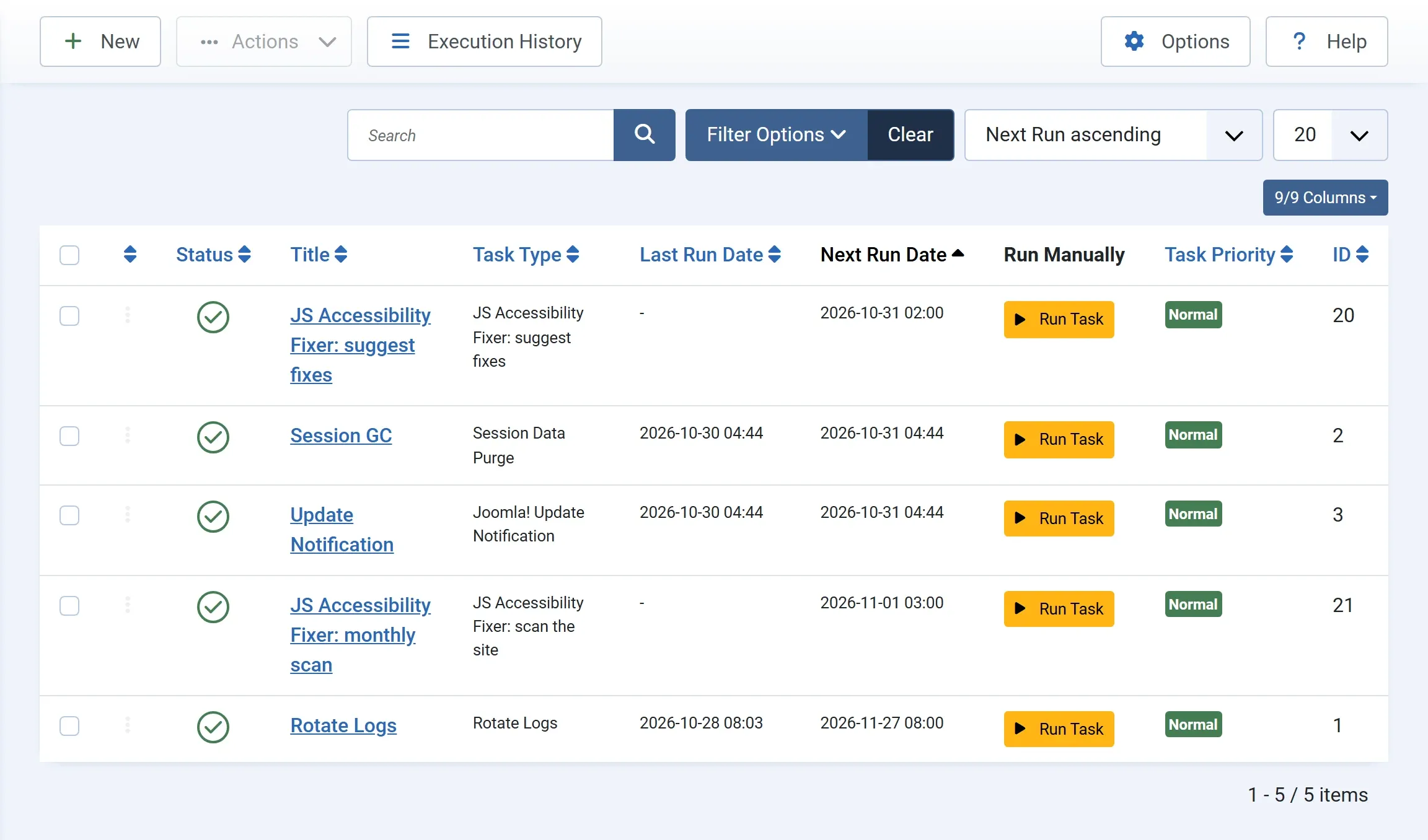Click the plus New task button
The width and height of the screenshot is (1428, 840).
click(100, 42)
